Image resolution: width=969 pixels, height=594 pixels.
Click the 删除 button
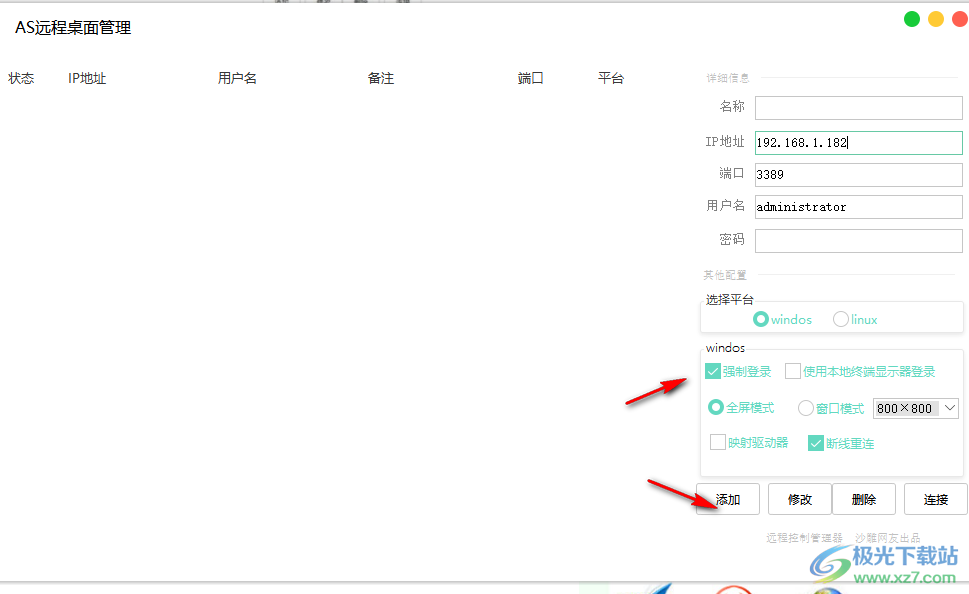[864, 499]
